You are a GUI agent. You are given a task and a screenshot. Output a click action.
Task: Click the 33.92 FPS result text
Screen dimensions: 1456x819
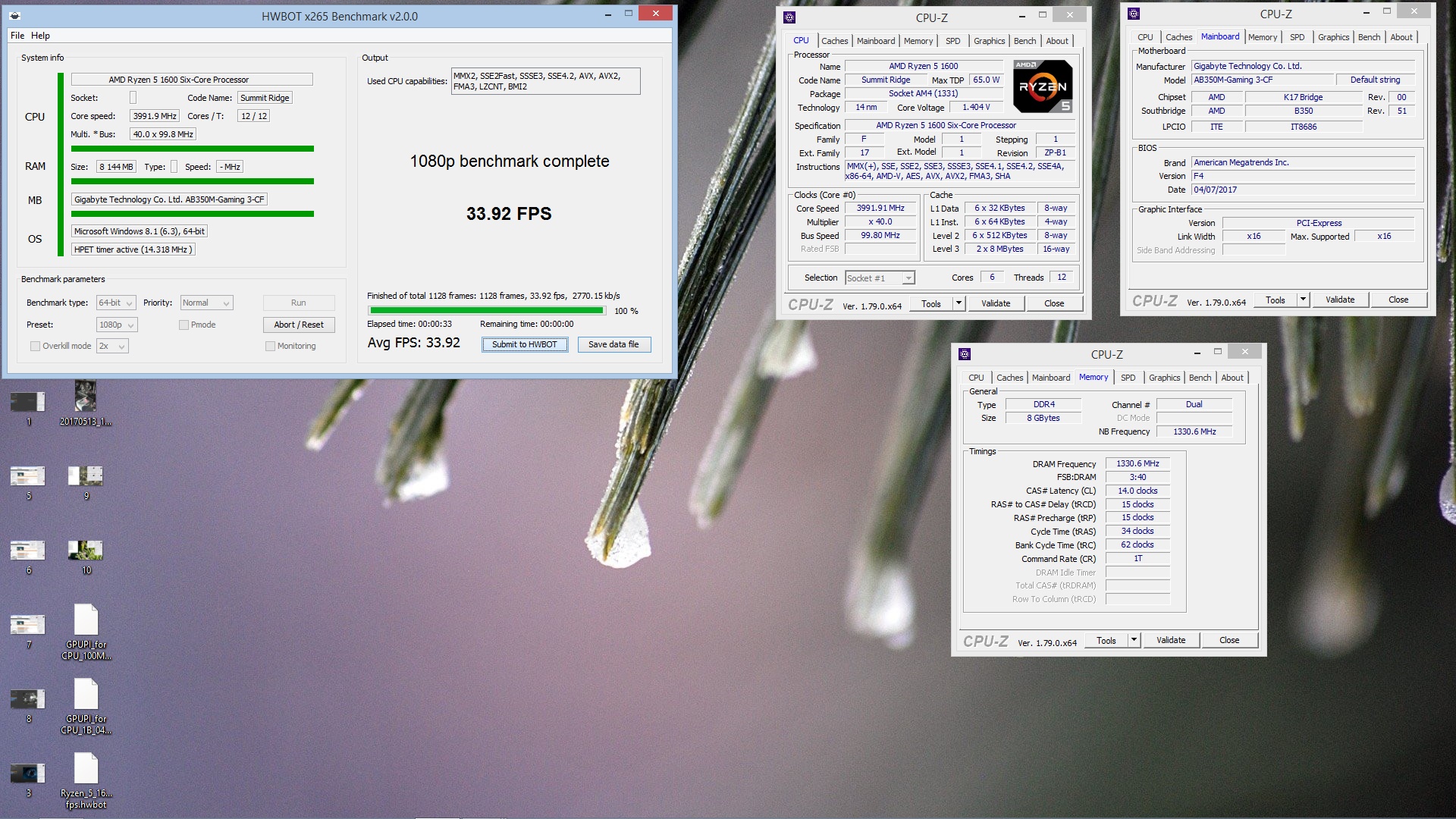[509, 214]
